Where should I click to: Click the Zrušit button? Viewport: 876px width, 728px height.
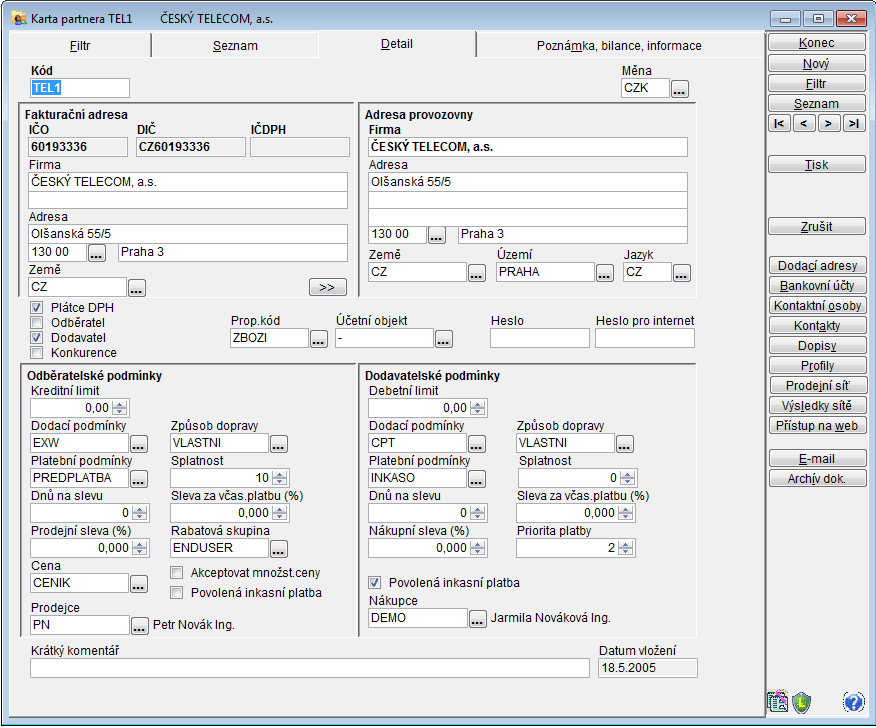coord(817,227)
